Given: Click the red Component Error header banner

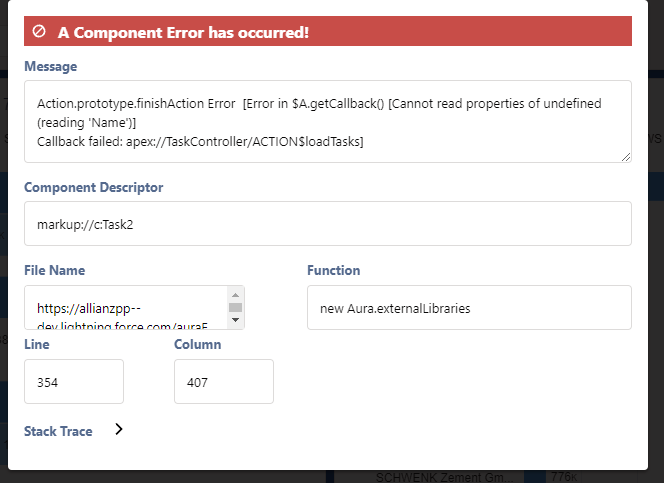Looking at the screenshot, I should point(327,32).
